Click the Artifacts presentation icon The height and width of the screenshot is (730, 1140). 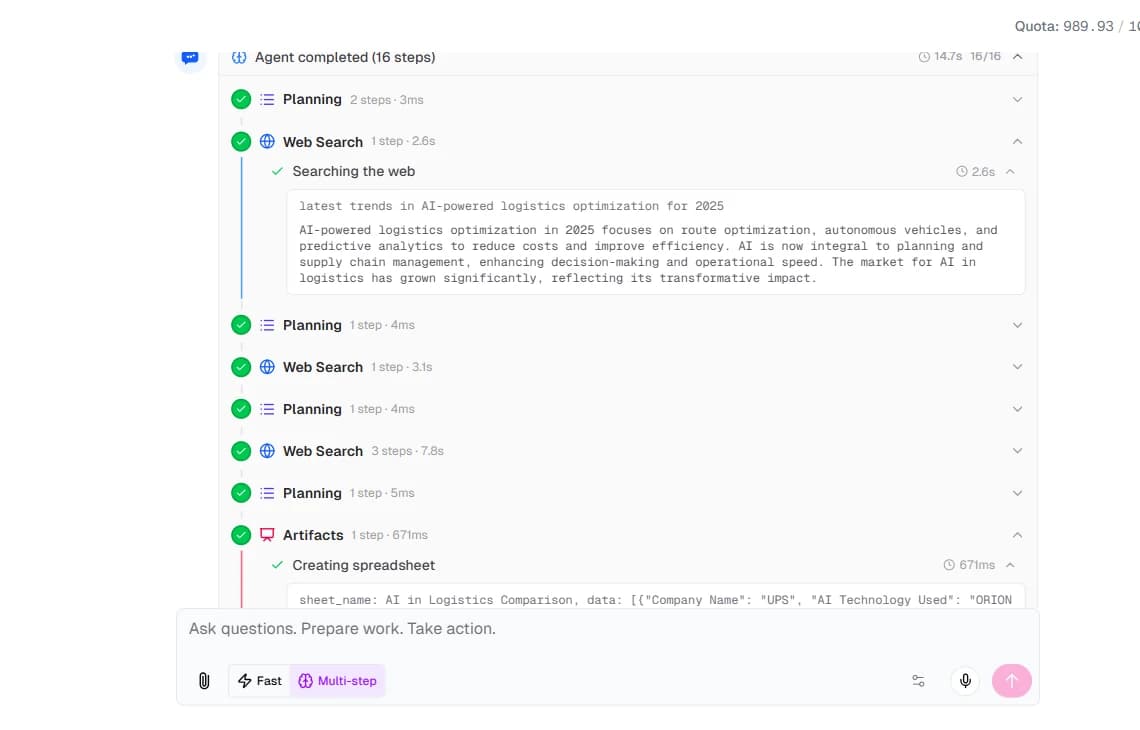[x=267, y=535]
